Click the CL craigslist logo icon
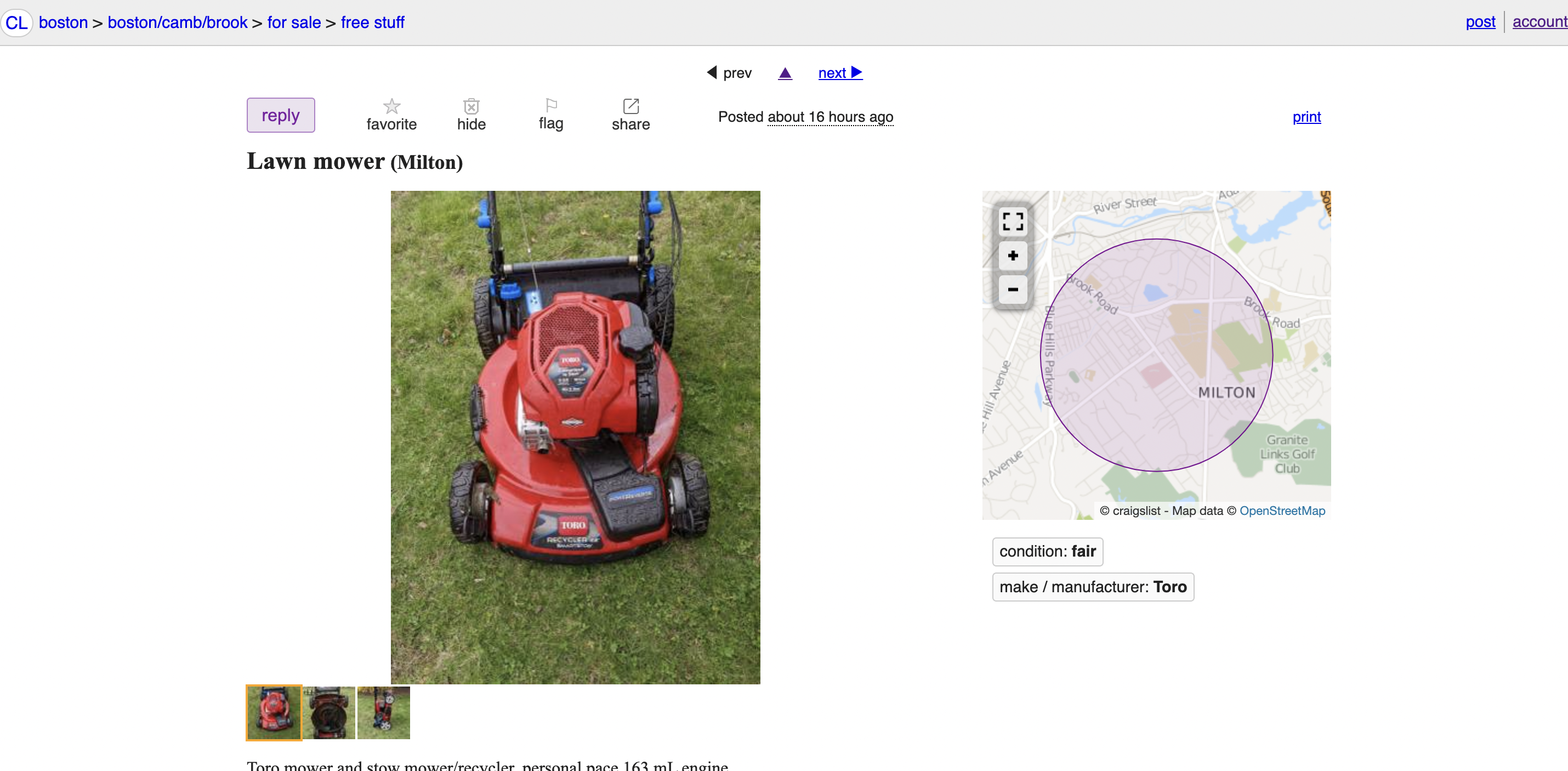This screenshot has height=771, width=1568. click(x=16, y=22)
